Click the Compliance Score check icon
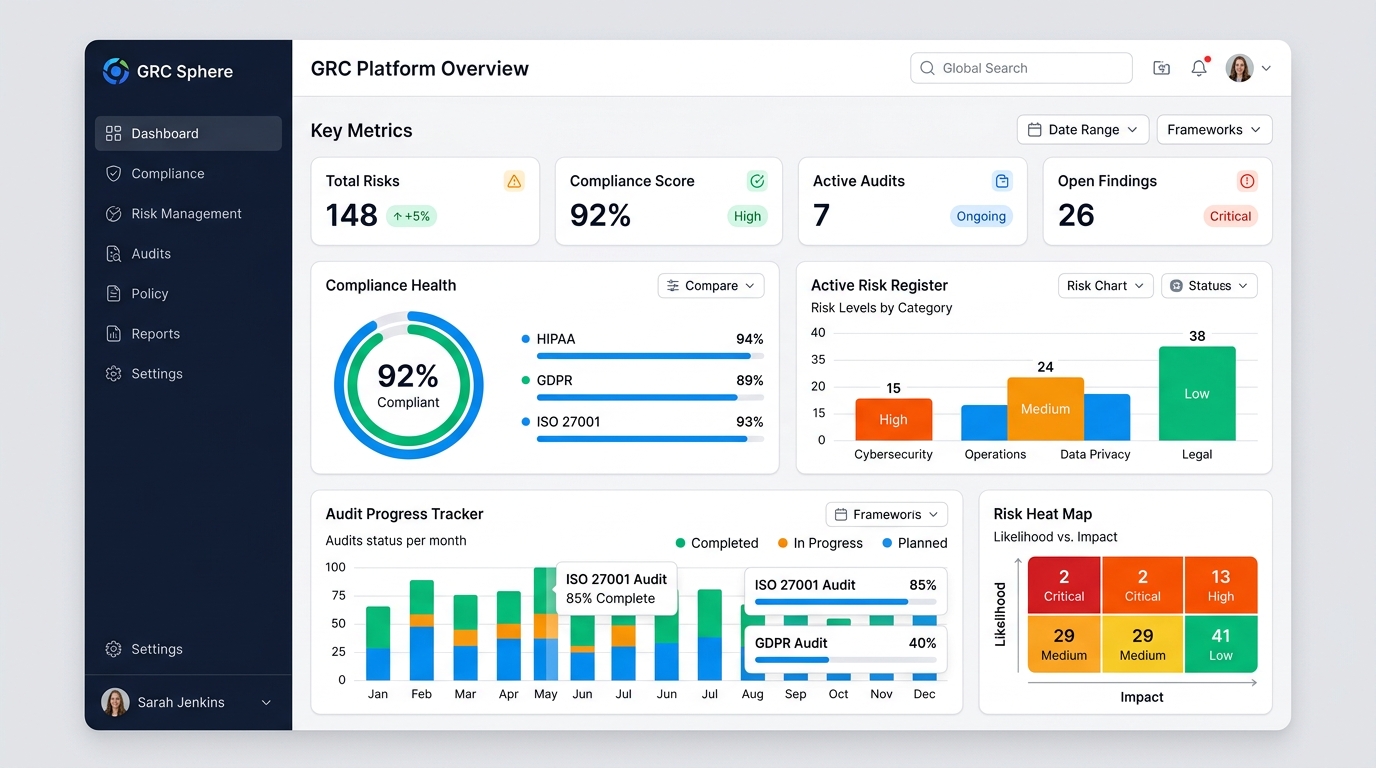 [757, 181]
